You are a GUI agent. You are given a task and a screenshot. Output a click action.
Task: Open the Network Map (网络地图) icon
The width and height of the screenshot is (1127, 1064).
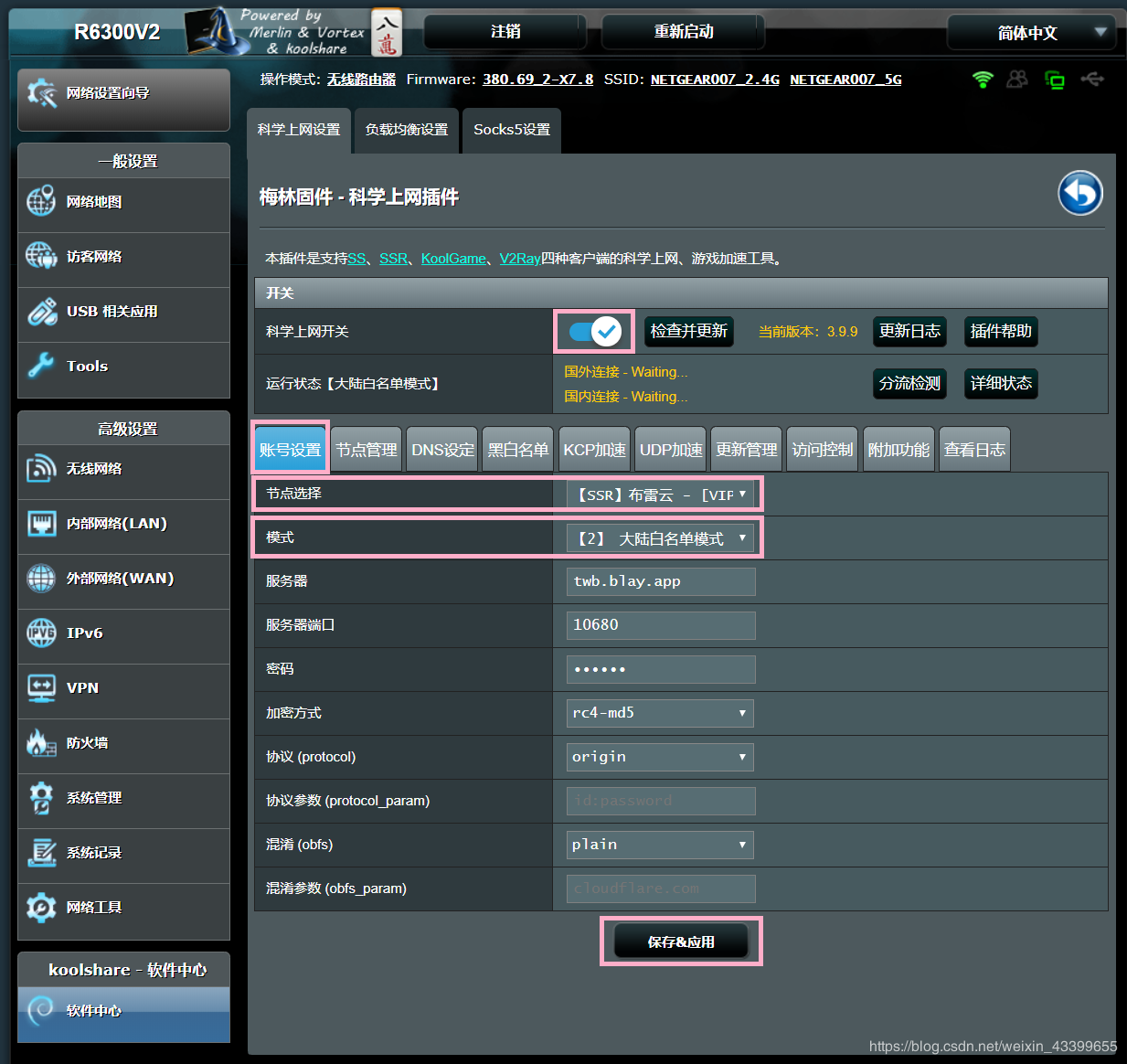click(41, 202)
